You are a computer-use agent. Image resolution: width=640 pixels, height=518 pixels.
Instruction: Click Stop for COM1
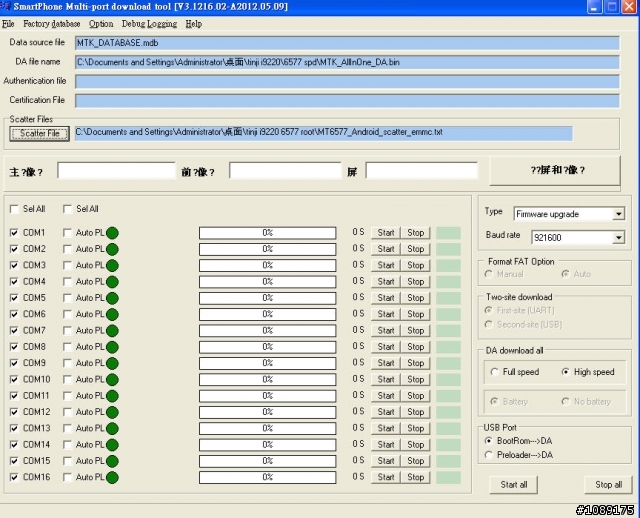click(416, 233)
